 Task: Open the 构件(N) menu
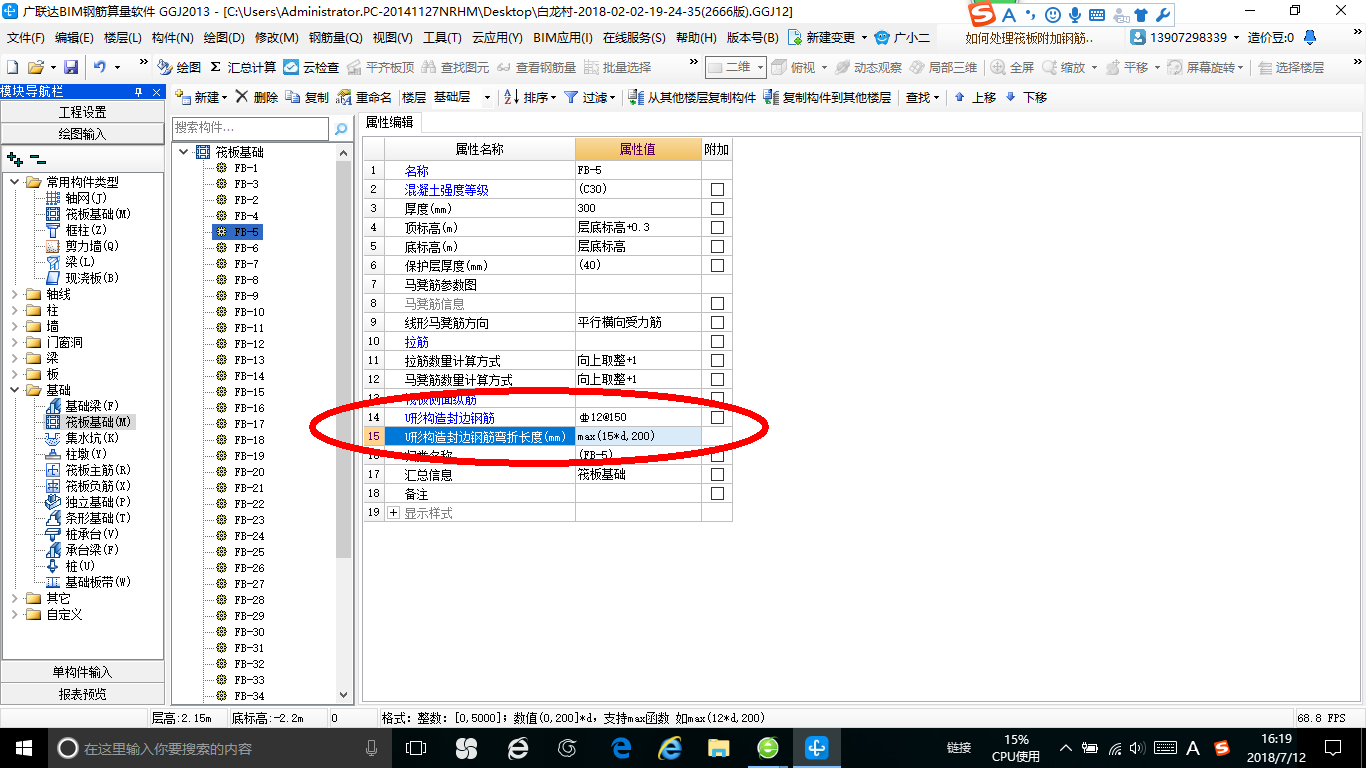(x=172, y=37)
